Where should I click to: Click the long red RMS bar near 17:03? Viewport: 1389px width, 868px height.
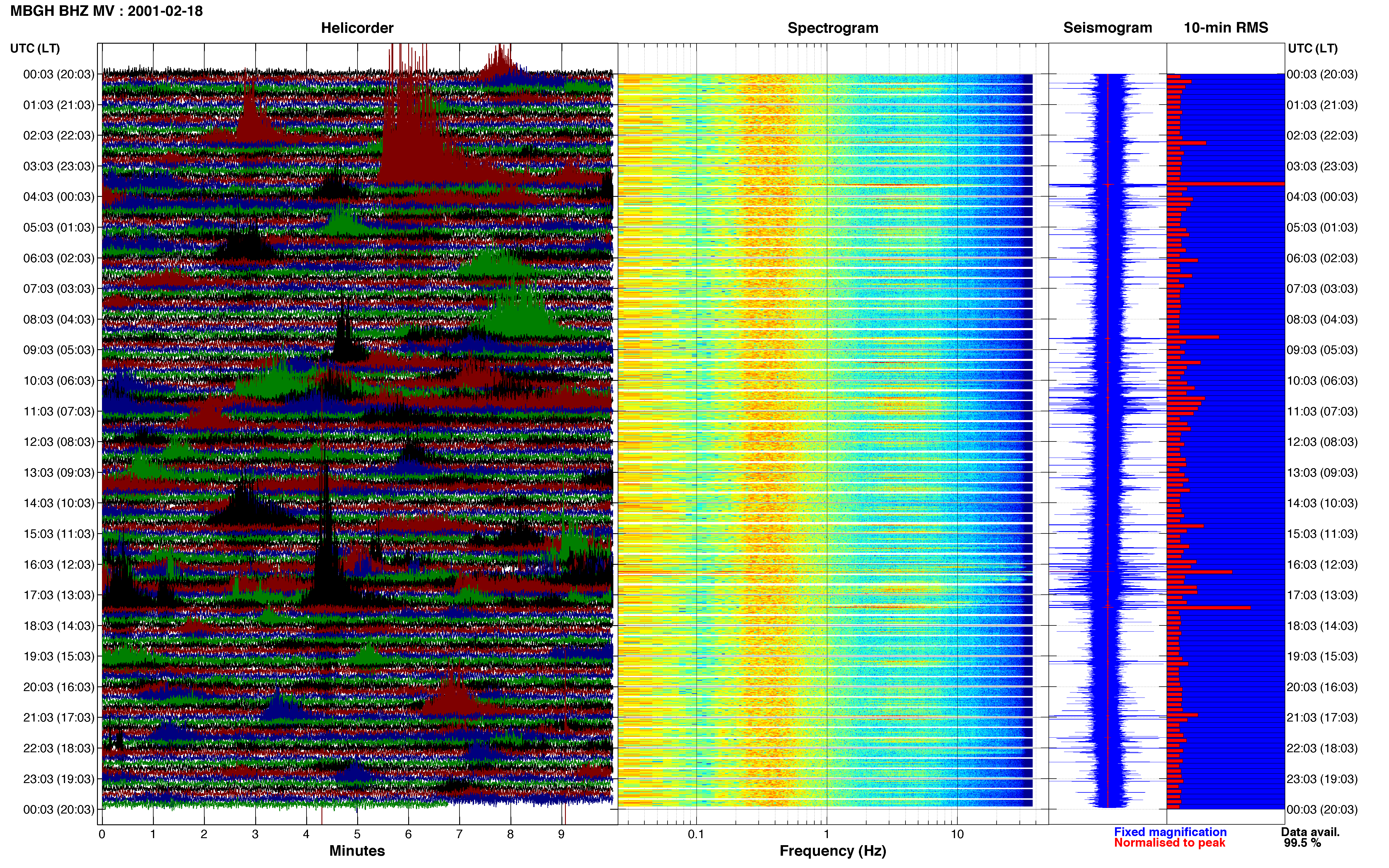1209,607
